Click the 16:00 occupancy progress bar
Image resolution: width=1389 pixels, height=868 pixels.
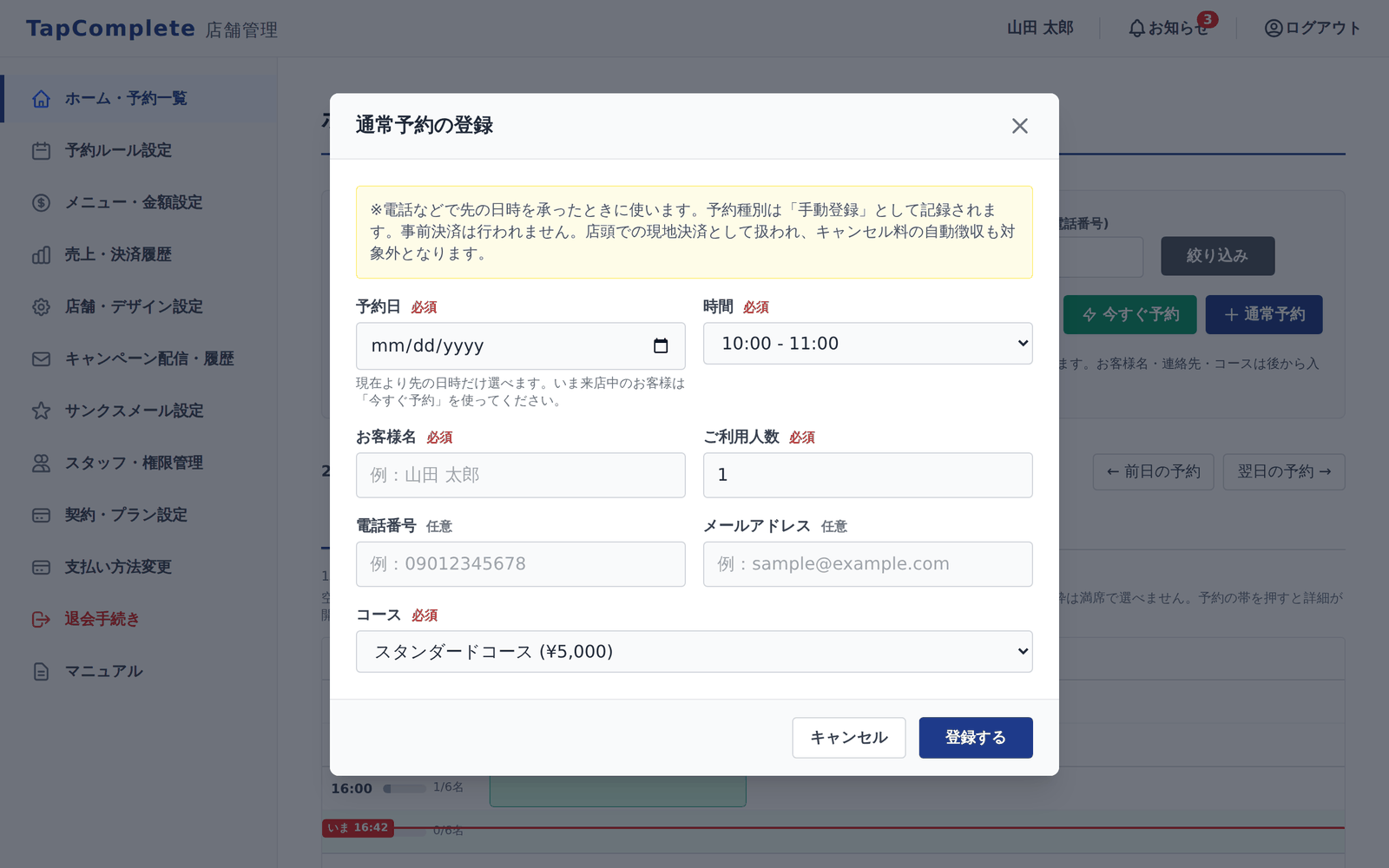(x=405, y=789)
